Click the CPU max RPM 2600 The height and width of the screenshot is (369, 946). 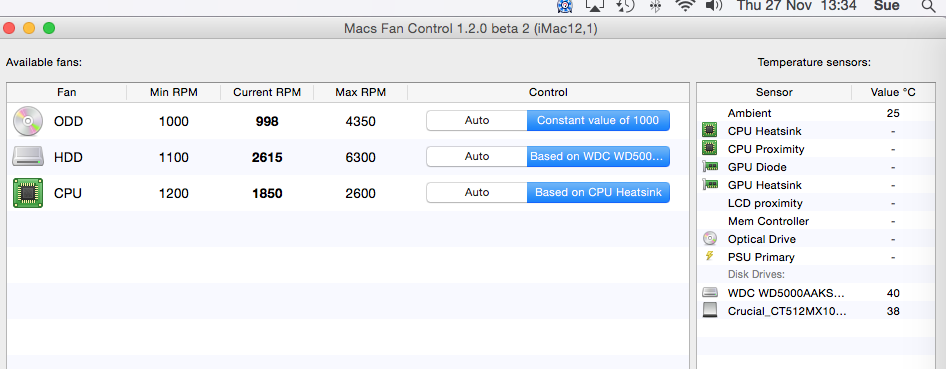coord(360,194)
